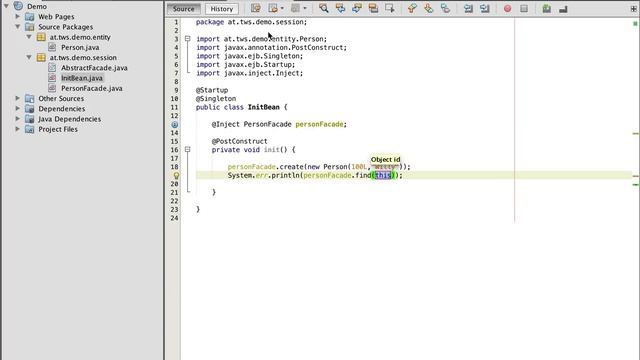
Task: Select the Source Packages label
Action: (66, 27)
